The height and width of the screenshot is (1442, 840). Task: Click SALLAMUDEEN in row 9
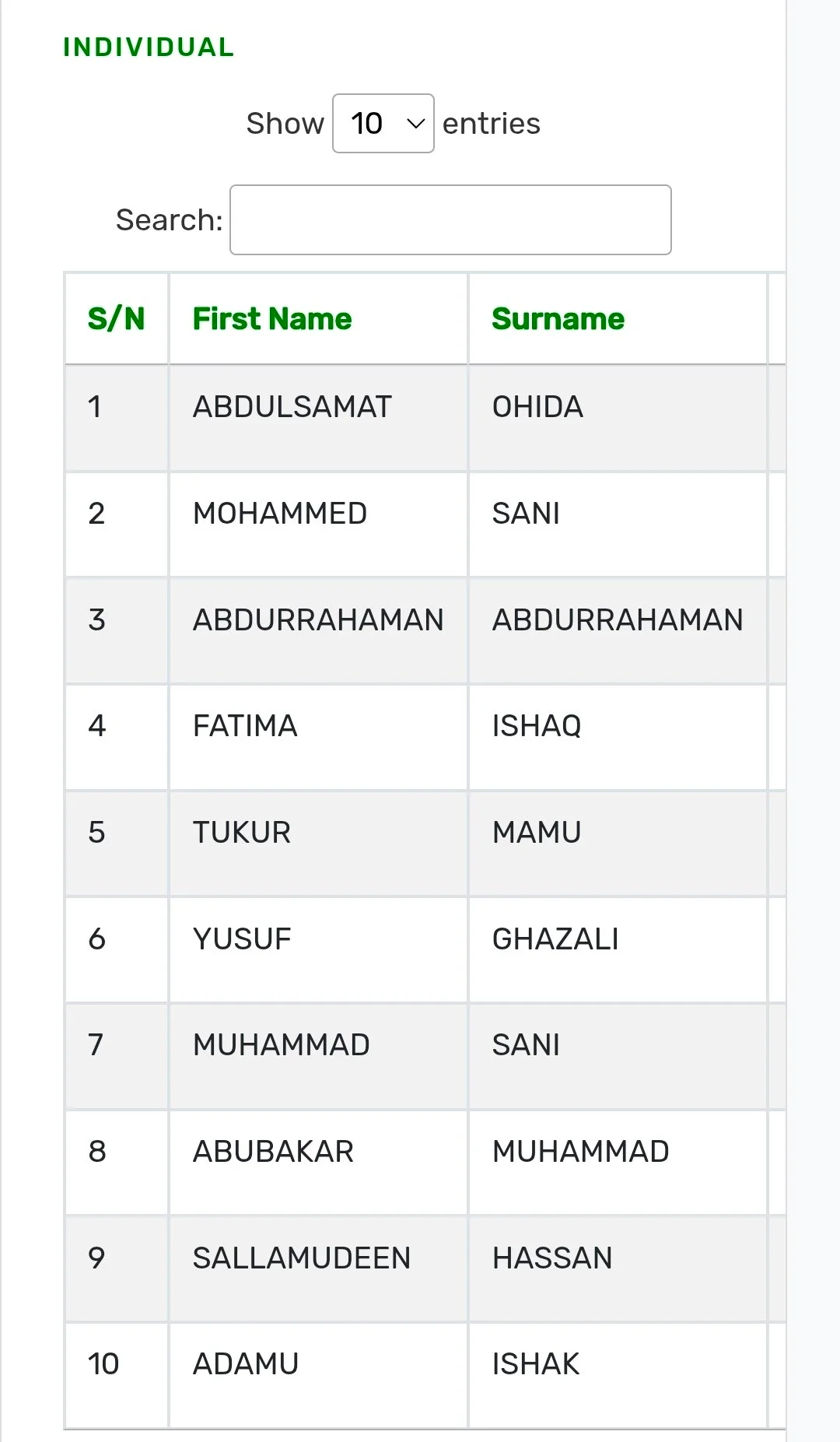(302, 1258)
